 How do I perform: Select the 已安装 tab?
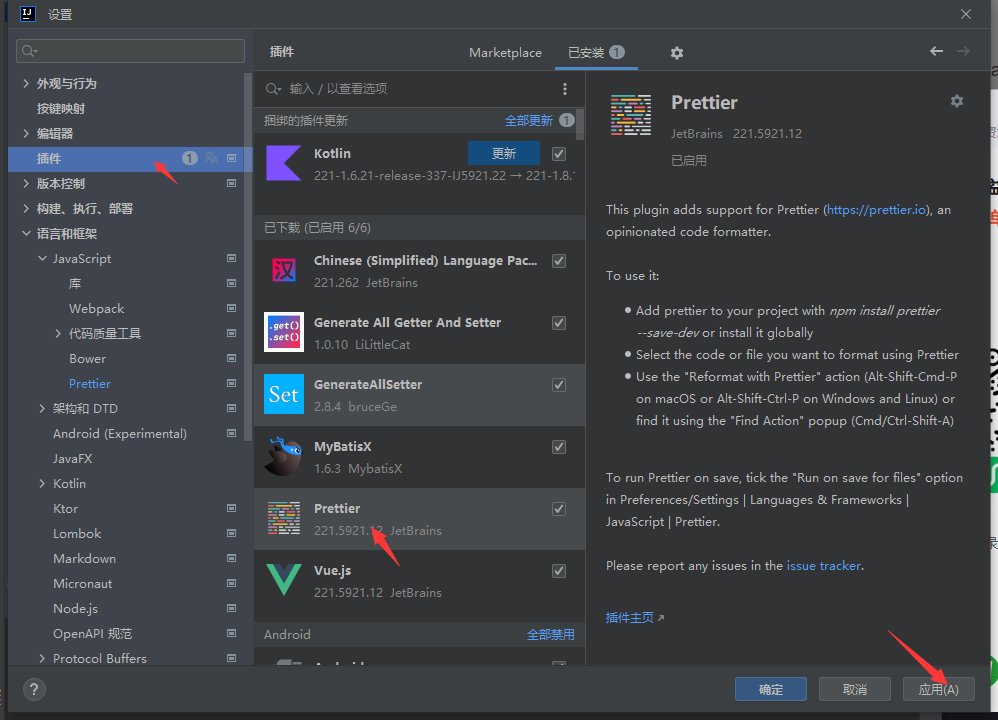click(596, 53)
